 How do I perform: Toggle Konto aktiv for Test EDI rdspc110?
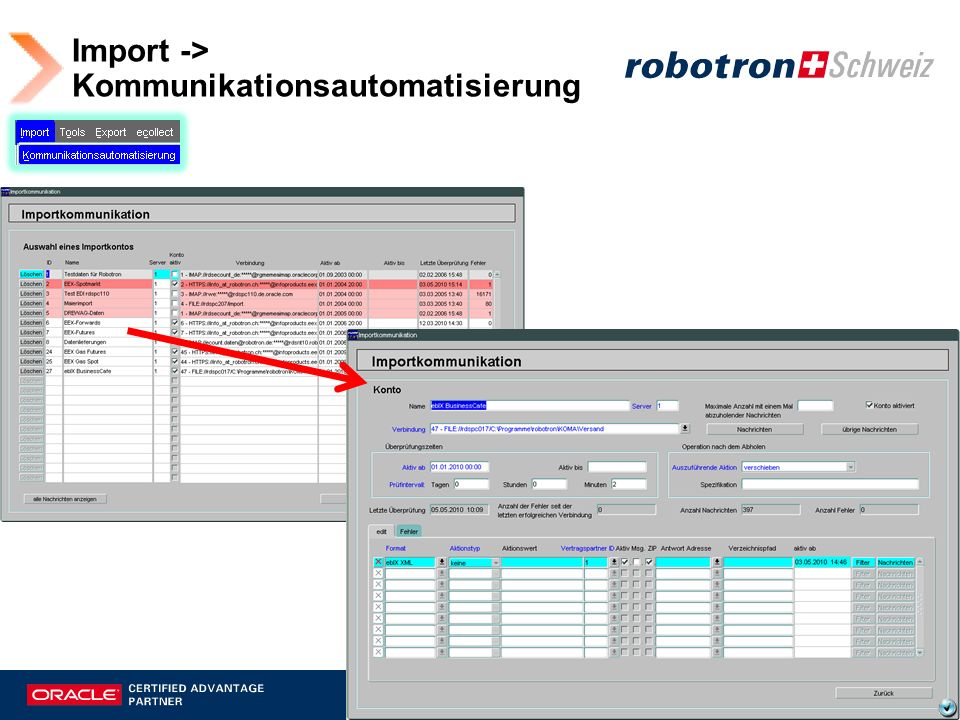coord(175,294)
